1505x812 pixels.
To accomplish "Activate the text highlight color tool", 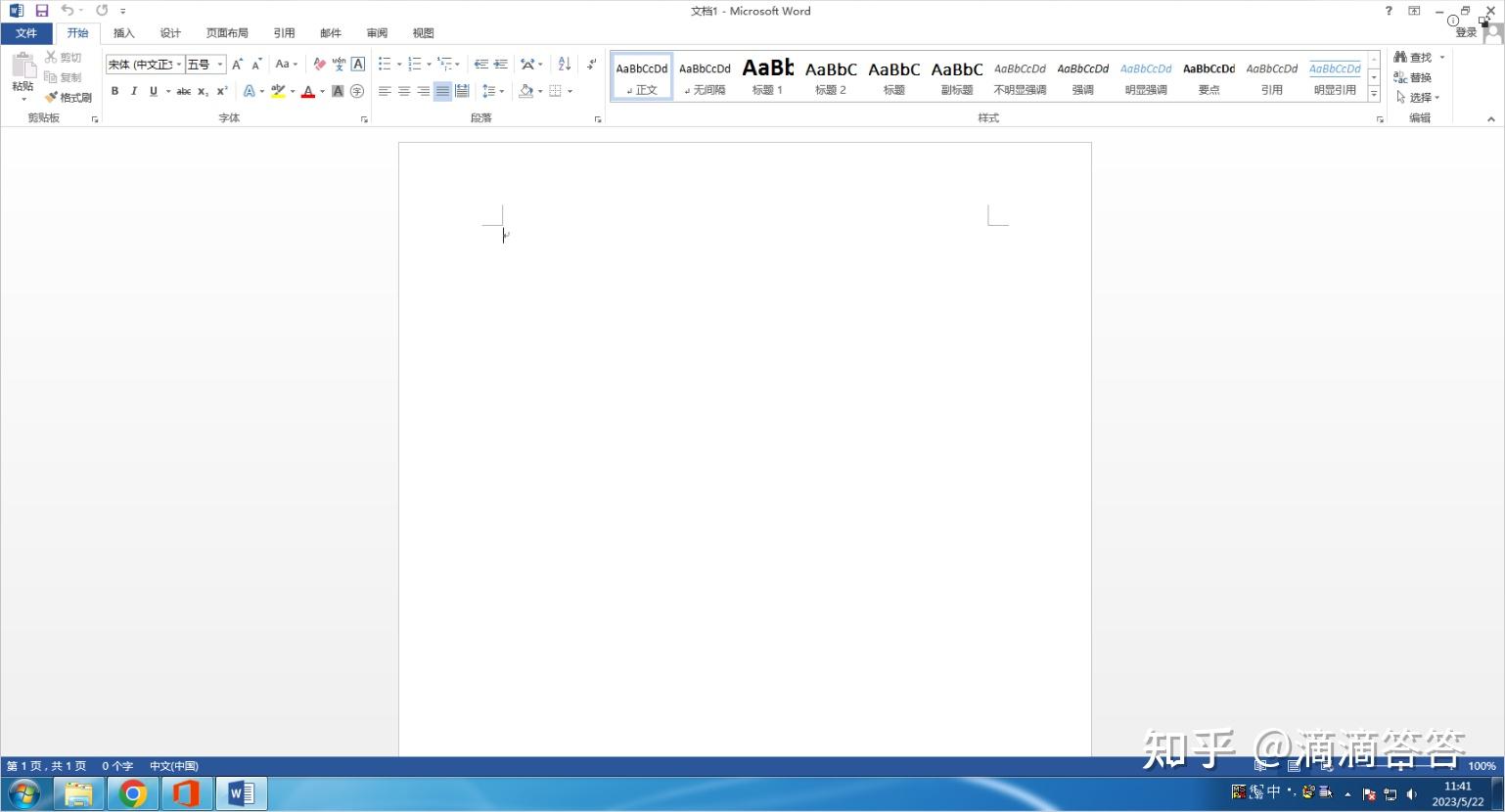I will coord(279,91).
